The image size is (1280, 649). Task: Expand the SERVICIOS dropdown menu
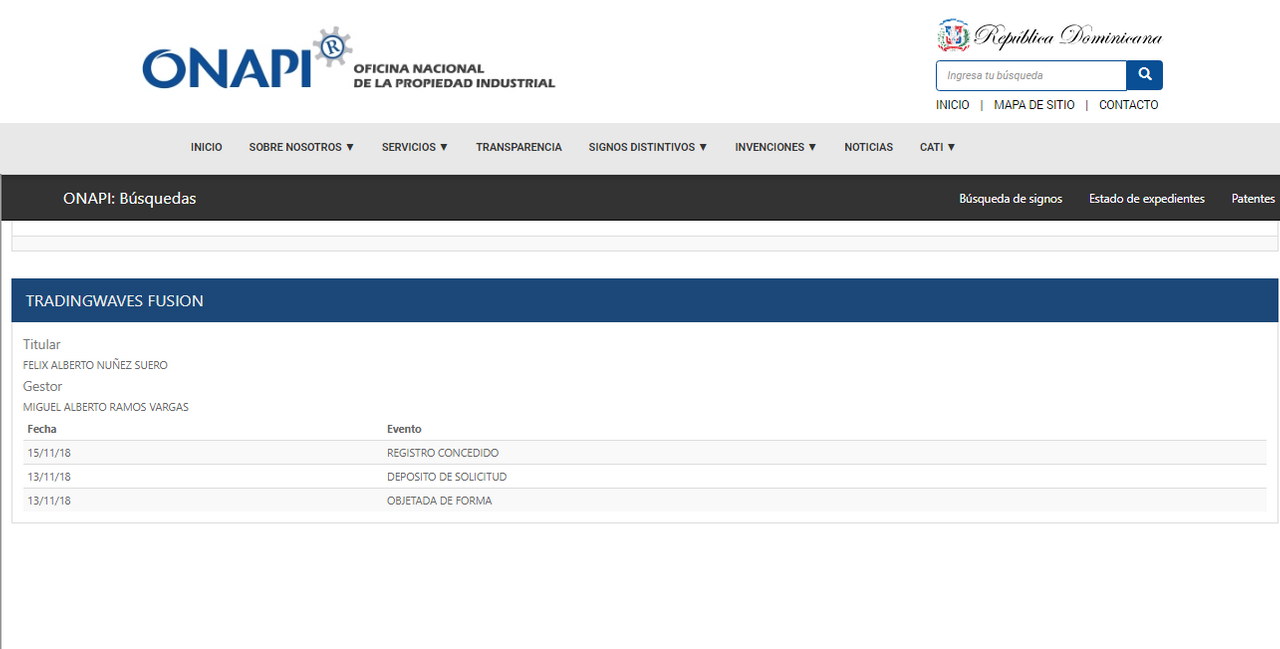point(415,147)
